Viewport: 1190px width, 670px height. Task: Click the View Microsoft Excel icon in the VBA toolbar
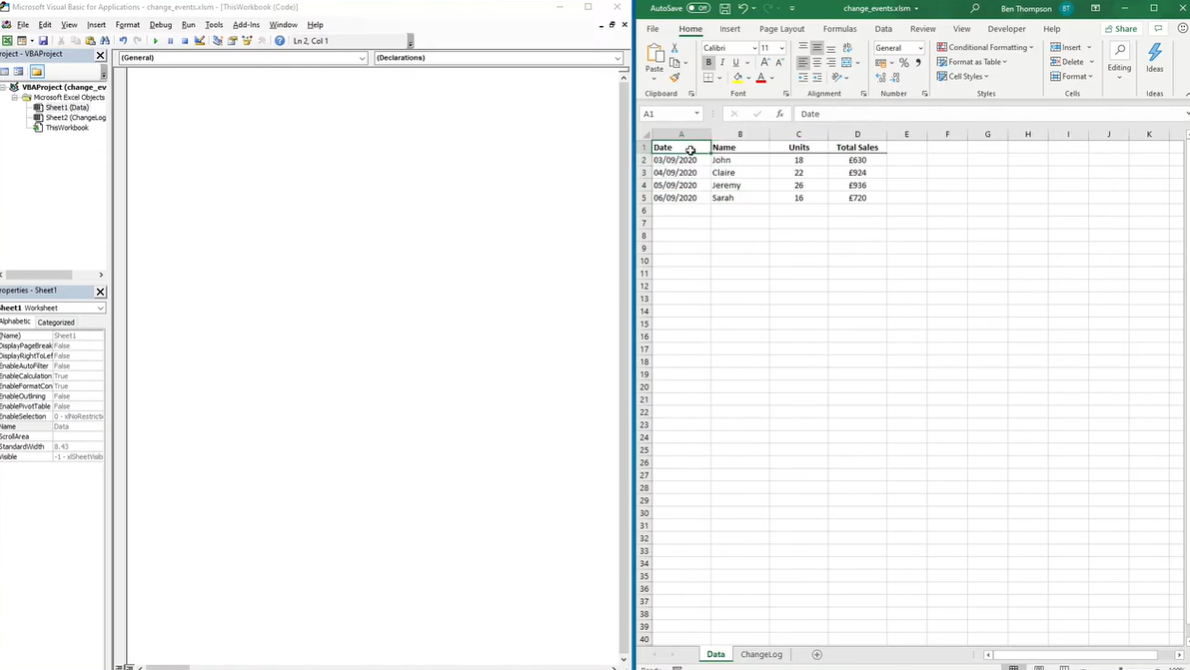pyautogui.click(x=7, y=41)
